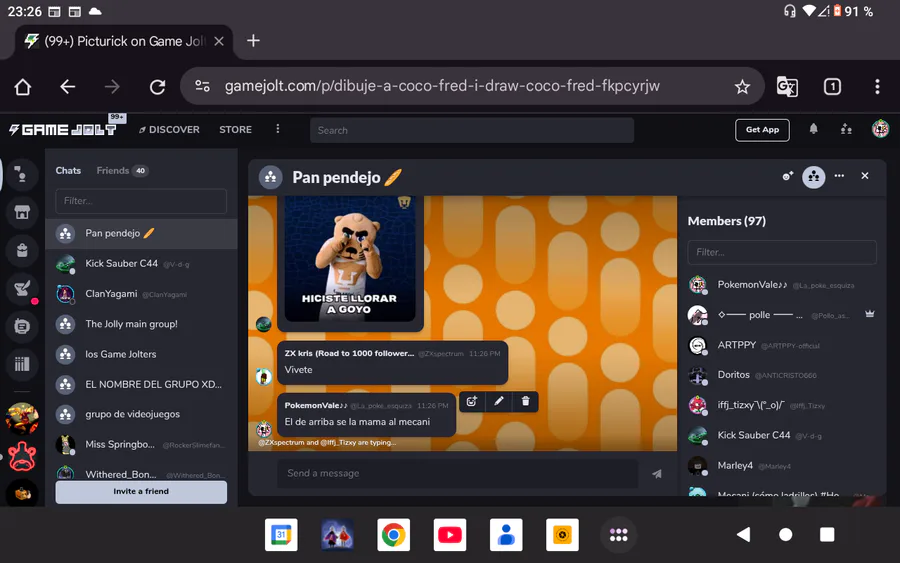Open member Marley4 in members list

782,465
